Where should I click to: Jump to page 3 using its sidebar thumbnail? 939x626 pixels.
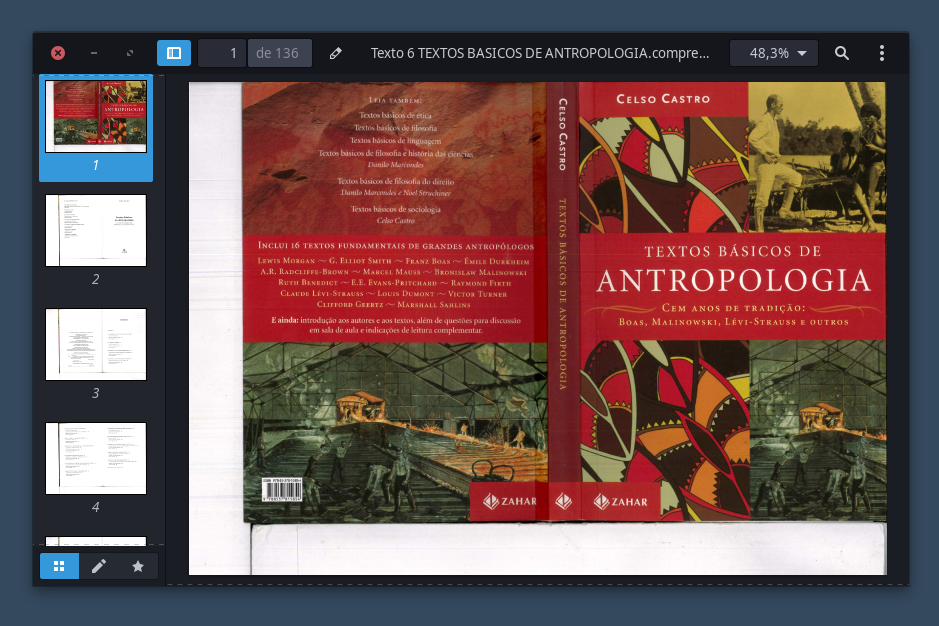pyautogui.click(x=95, y=344)
